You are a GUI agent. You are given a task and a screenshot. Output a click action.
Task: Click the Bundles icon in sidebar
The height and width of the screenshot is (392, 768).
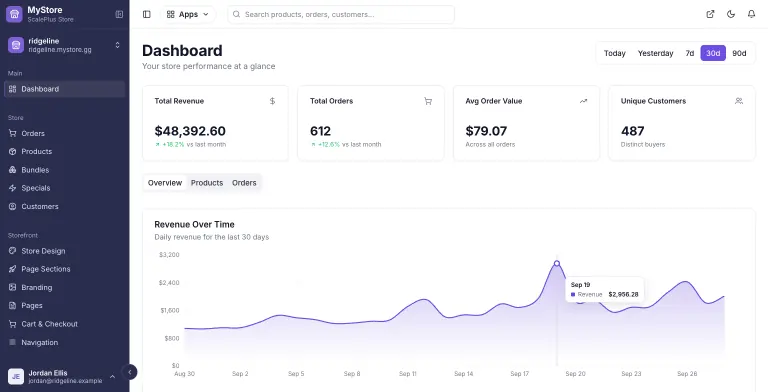click(x=13, y=170)
